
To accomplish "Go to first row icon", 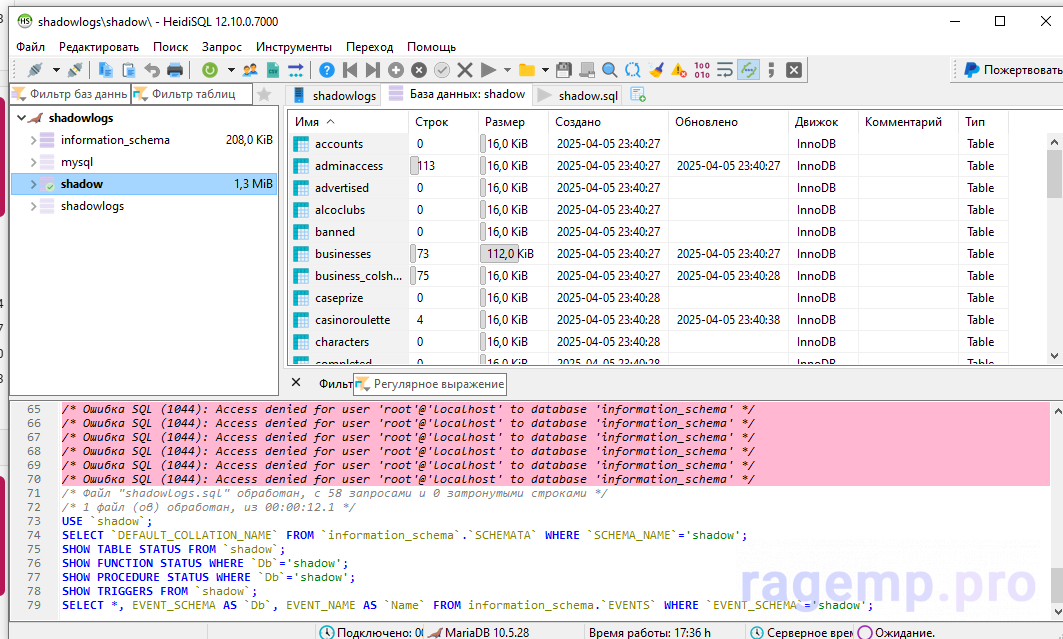I will point(350,70).
